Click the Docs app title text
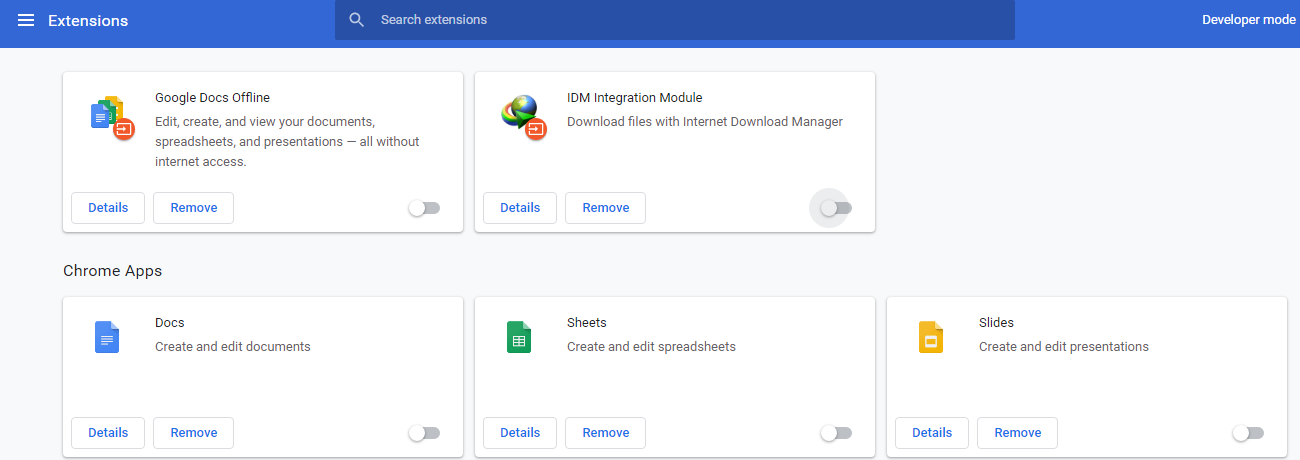The width and height of the screenshot is (1300, 460). (170, 323)
